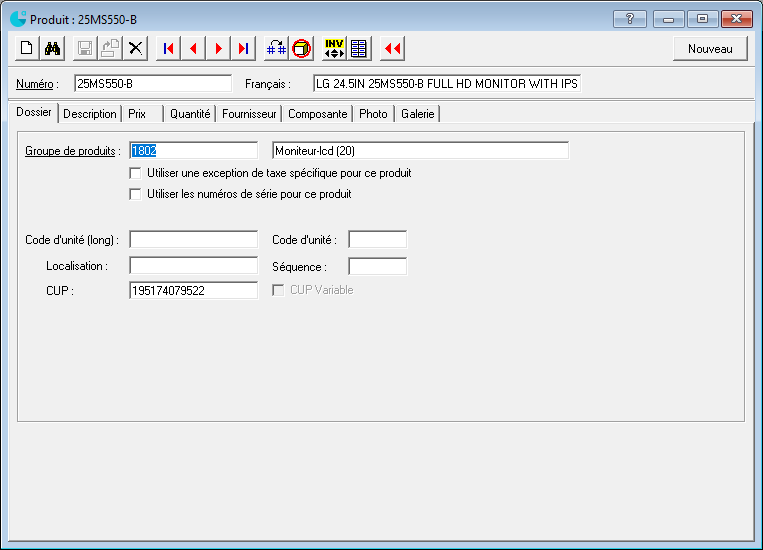Go to last record arrow
Screen dimensions: 763x550
pos(244,48)
